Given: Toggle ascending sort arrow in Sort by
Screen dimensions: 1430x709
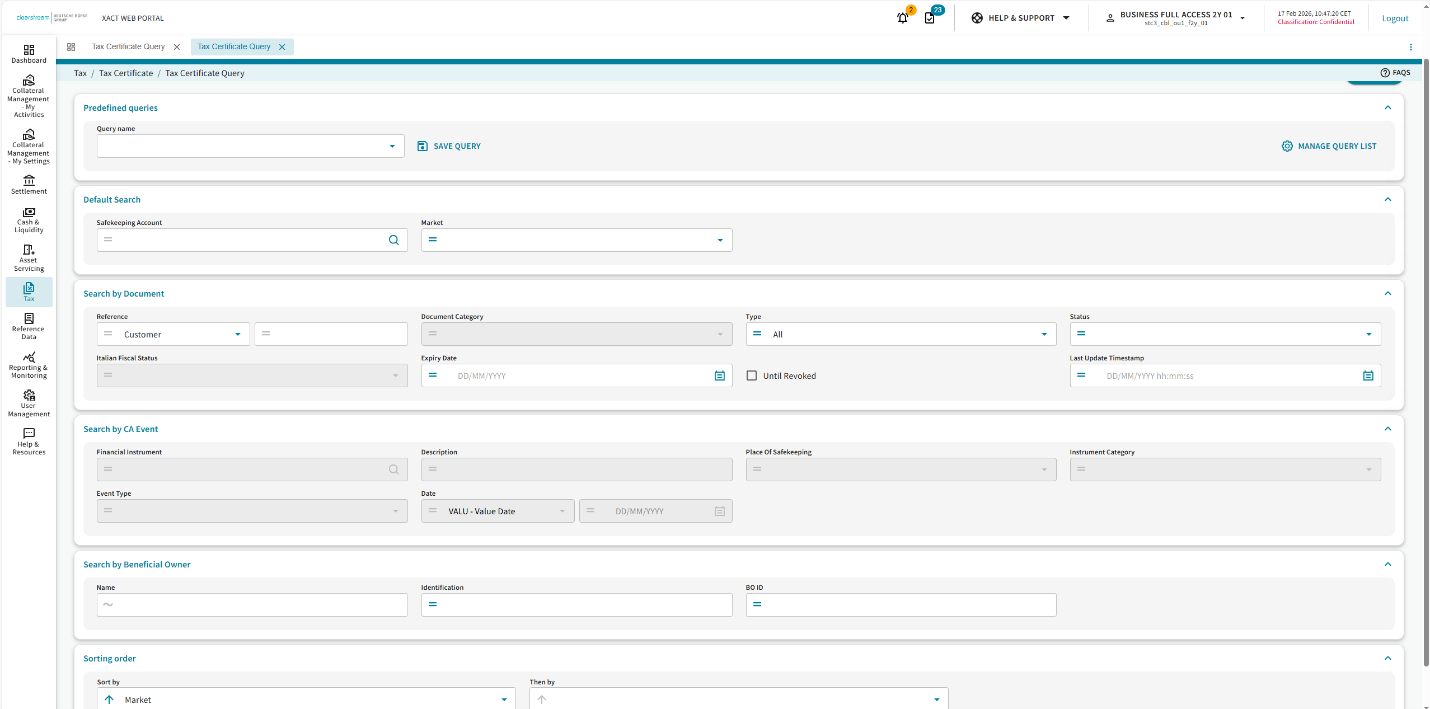Looking at the screenshot, I should tap(109, 700).
